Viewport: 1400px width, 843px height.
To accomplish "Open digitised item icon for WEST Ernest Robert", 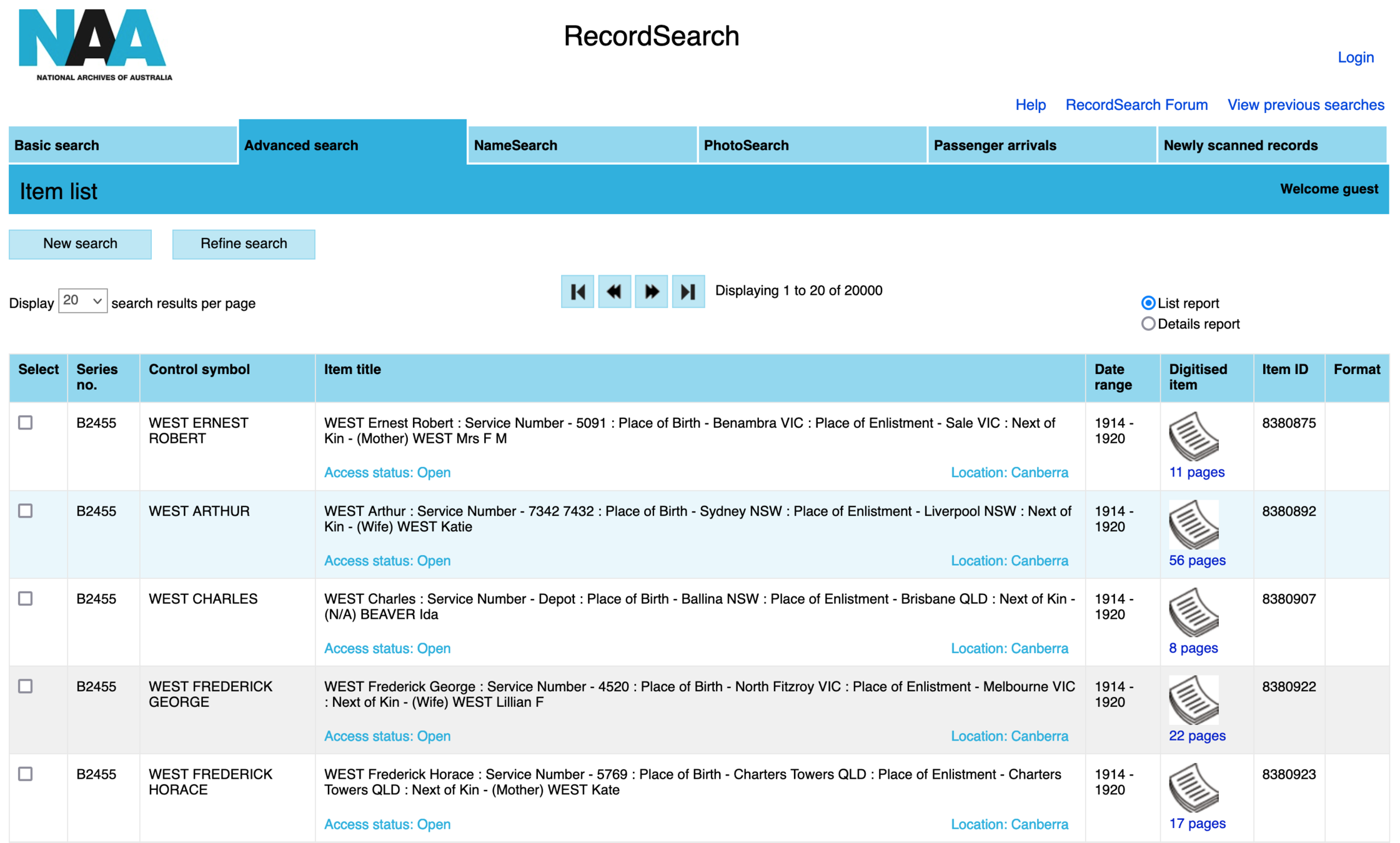I will (1193, 436).
